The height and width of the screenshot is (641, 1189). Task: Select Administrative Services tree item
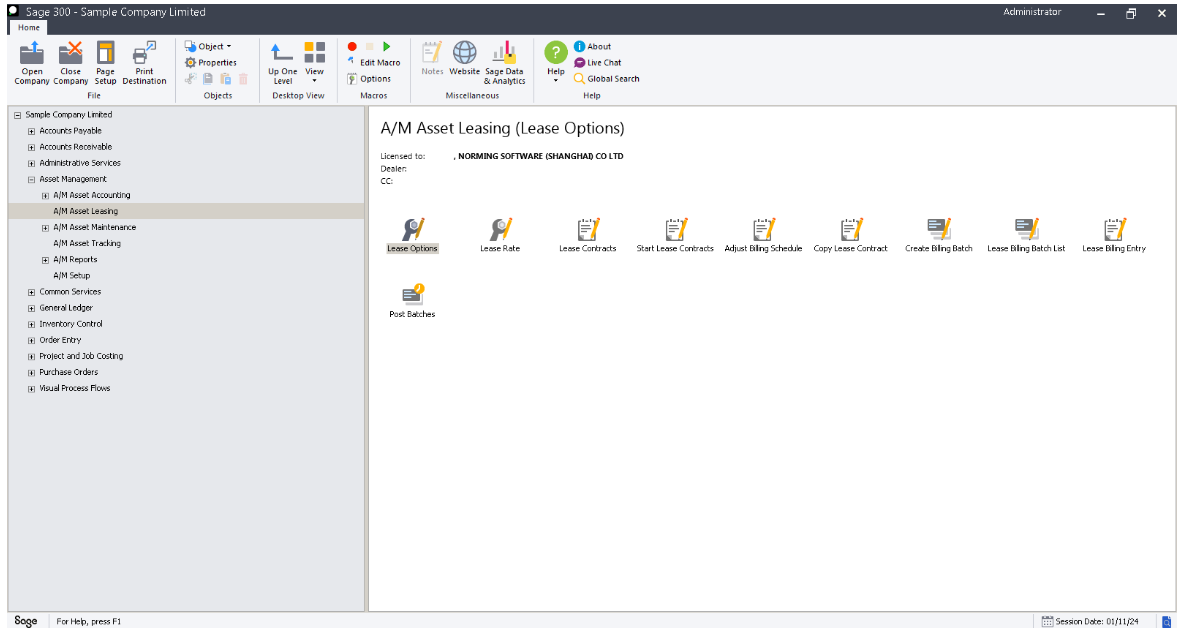80,163
